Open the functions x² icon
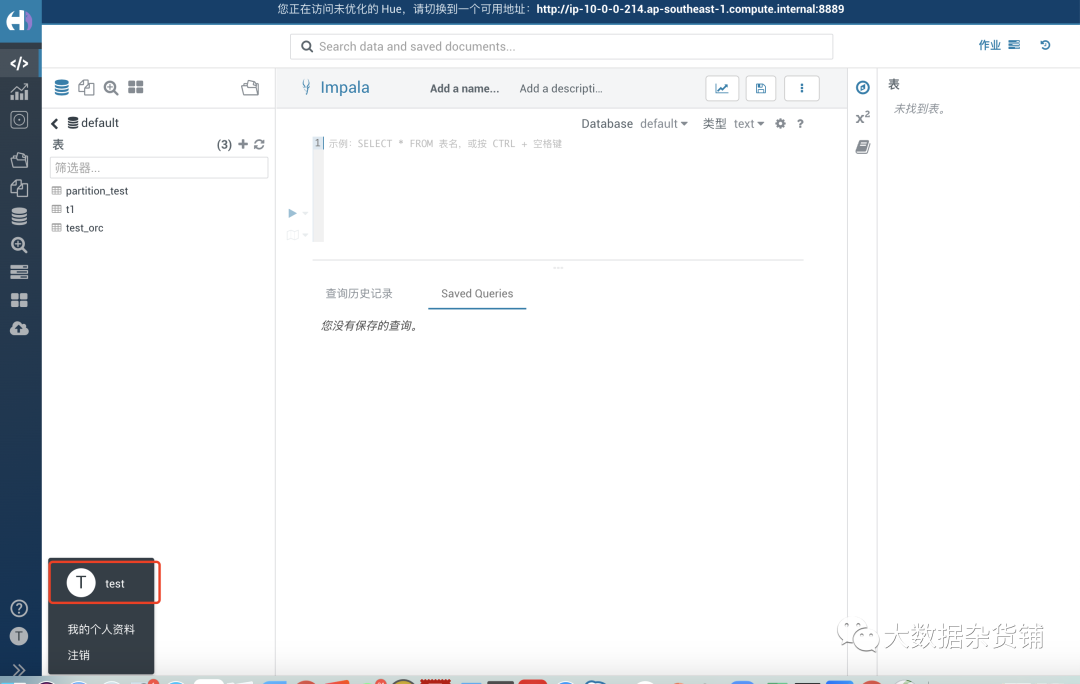Viewport: 1080px width, 684px height. coord(863,117)
